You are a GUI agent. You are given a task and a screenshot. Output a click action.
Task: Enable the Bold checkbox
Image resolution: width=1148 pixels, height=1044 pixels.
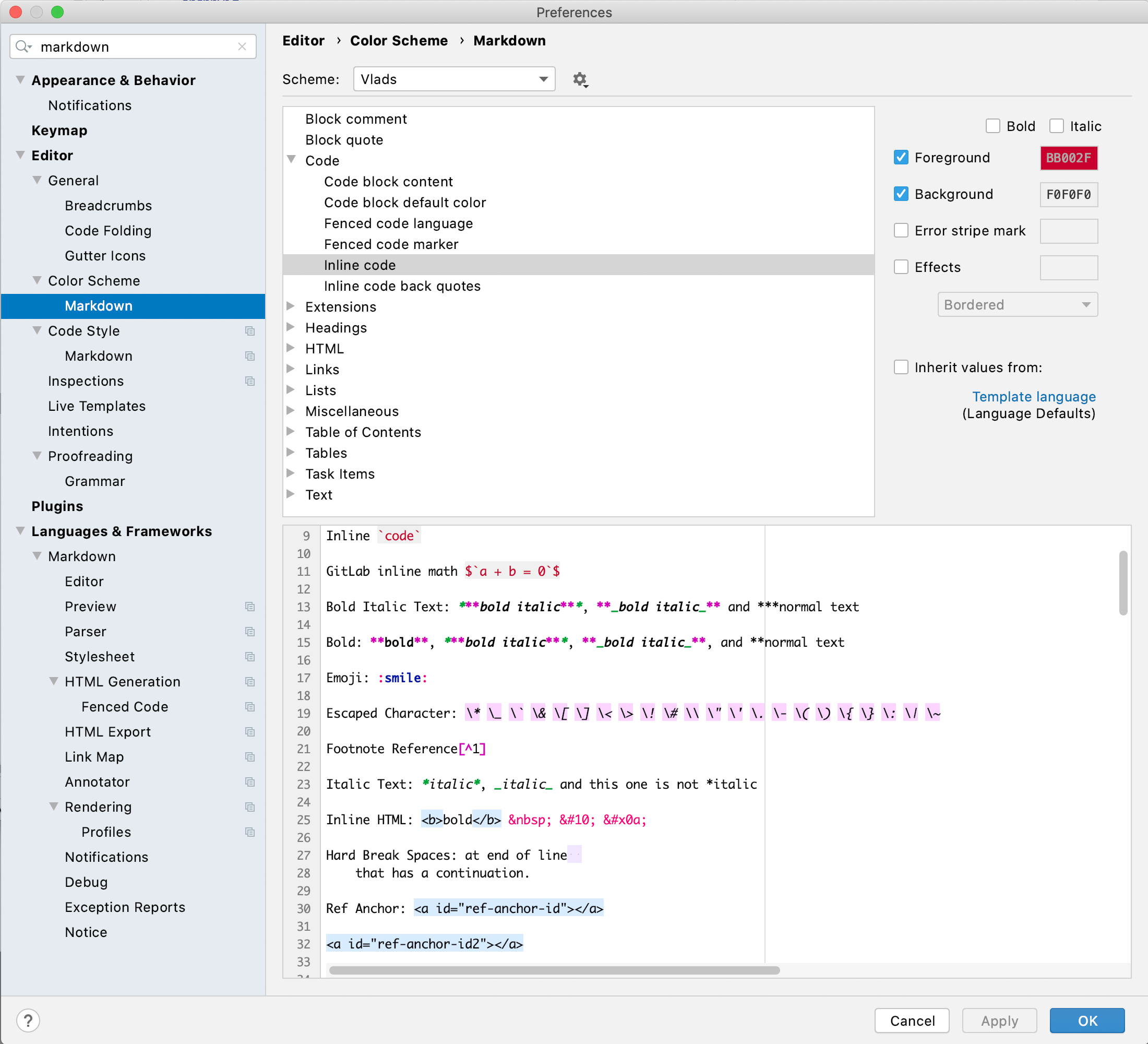click(x=992, y=126)
